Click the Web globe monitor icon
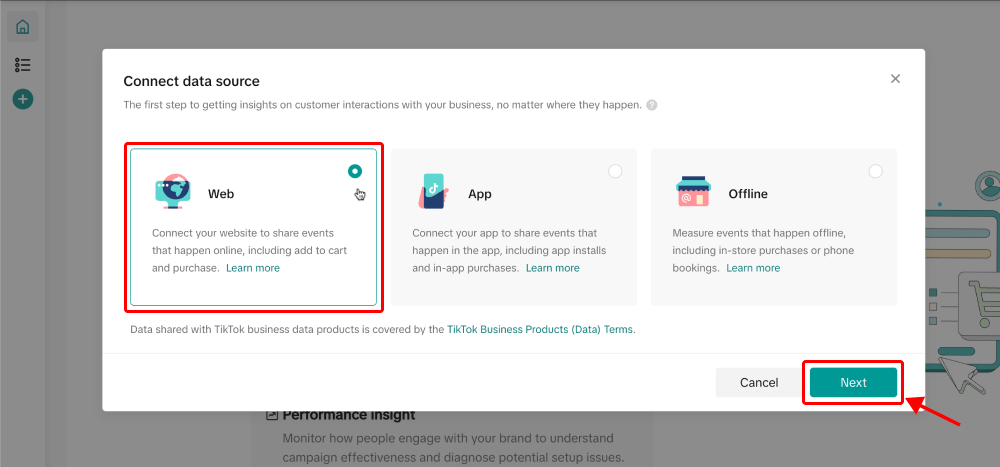 click(172, 191)
